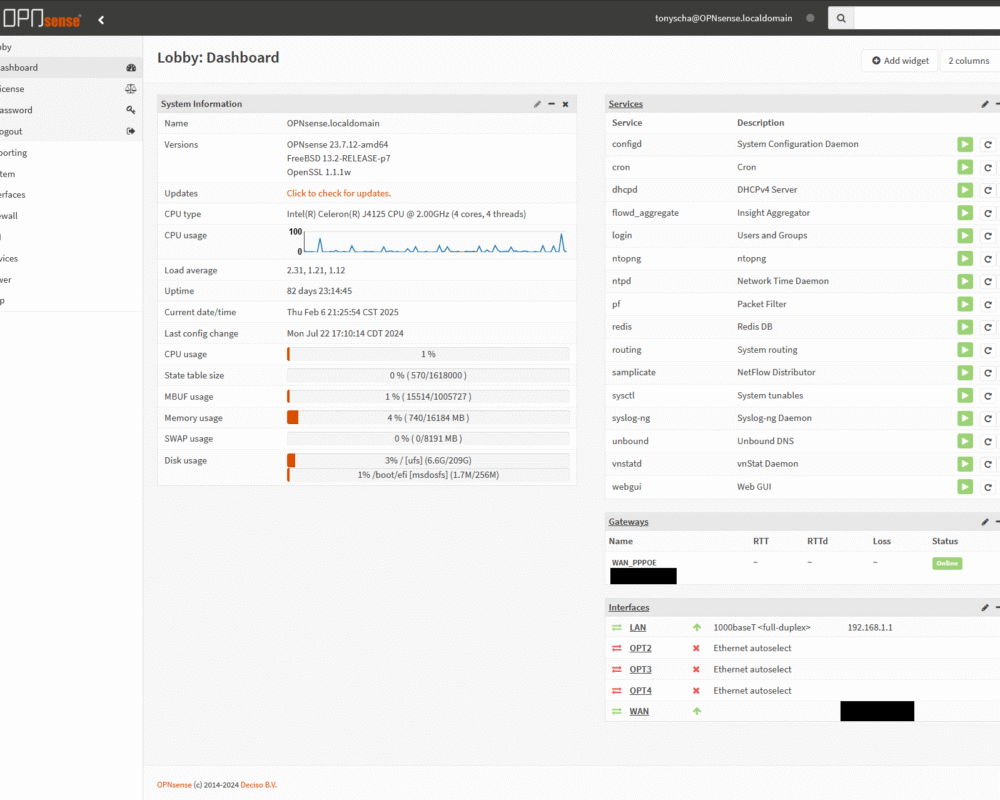Open the OPT2 interface link
Screen dimensions: 1000x800
[640, 648]
